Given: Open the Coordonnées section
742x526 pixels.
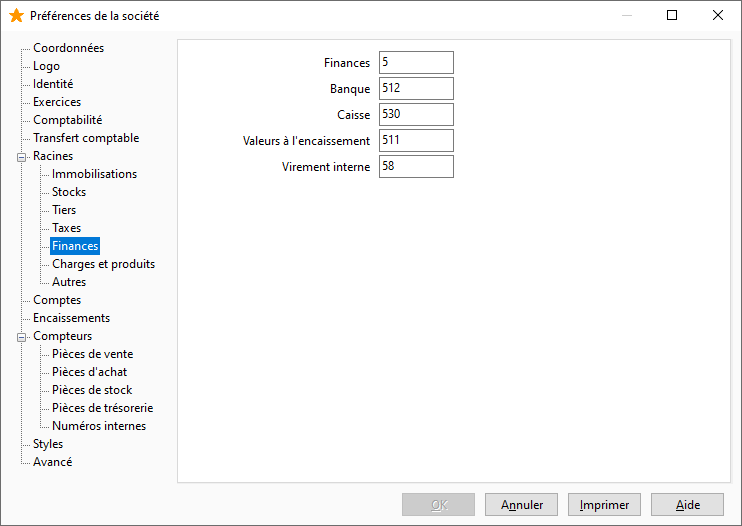Looking at the screenshot, I should click(69, 48).
